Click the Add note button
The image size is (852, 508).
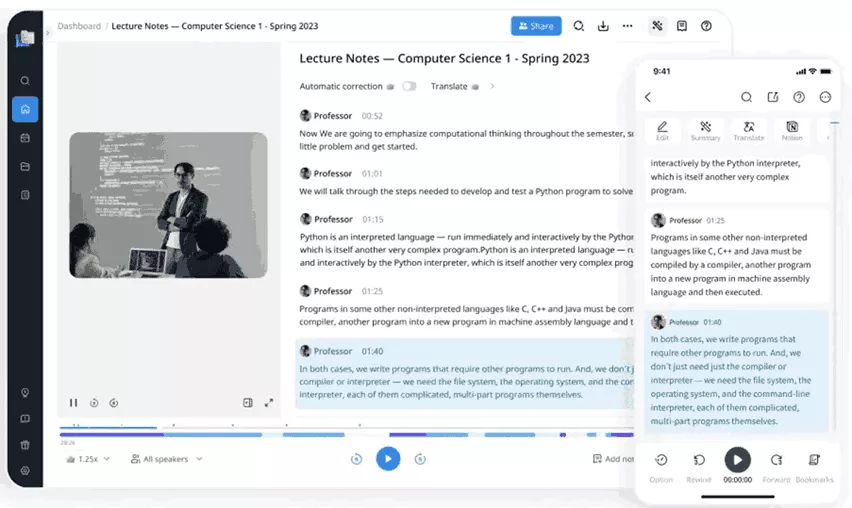(x=613, y=459)
